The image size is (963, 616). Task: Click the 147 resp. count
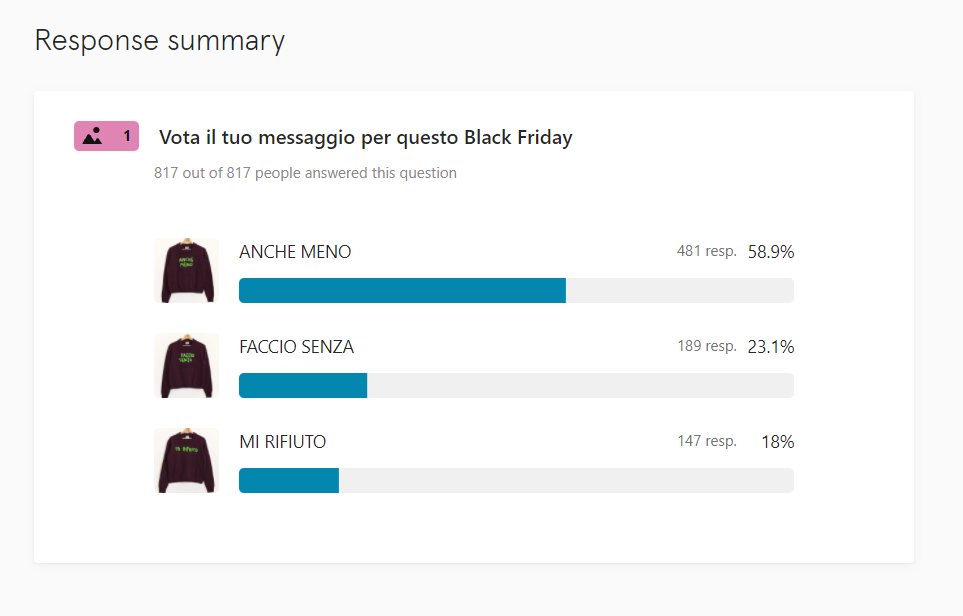pos(706,441)
